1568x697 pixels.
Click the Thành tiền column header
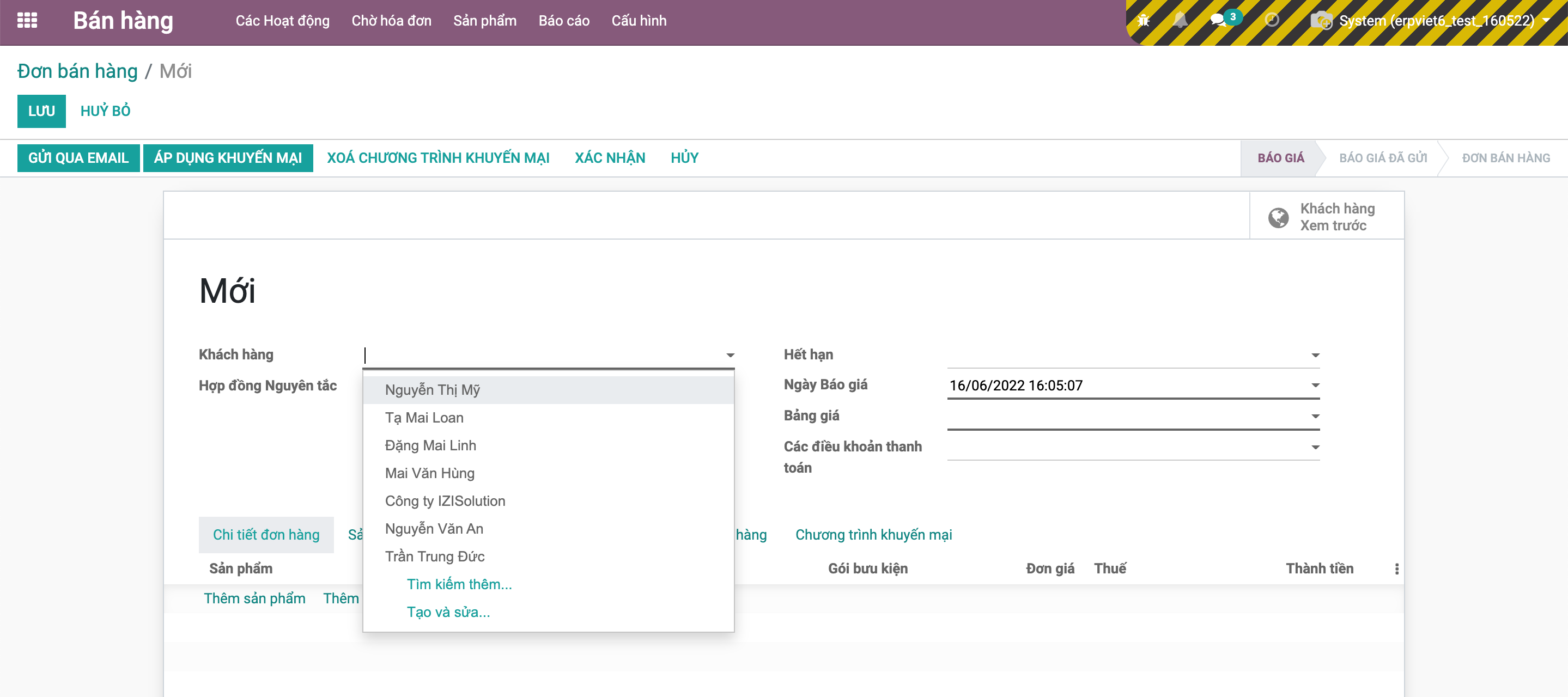pos(1320,568)
